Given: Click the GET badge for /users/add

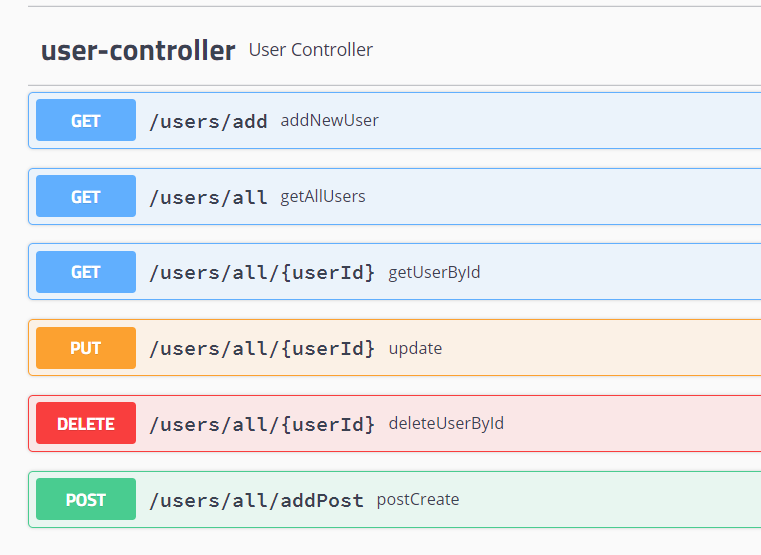Looking at the screenshot, I should [86, 121].
